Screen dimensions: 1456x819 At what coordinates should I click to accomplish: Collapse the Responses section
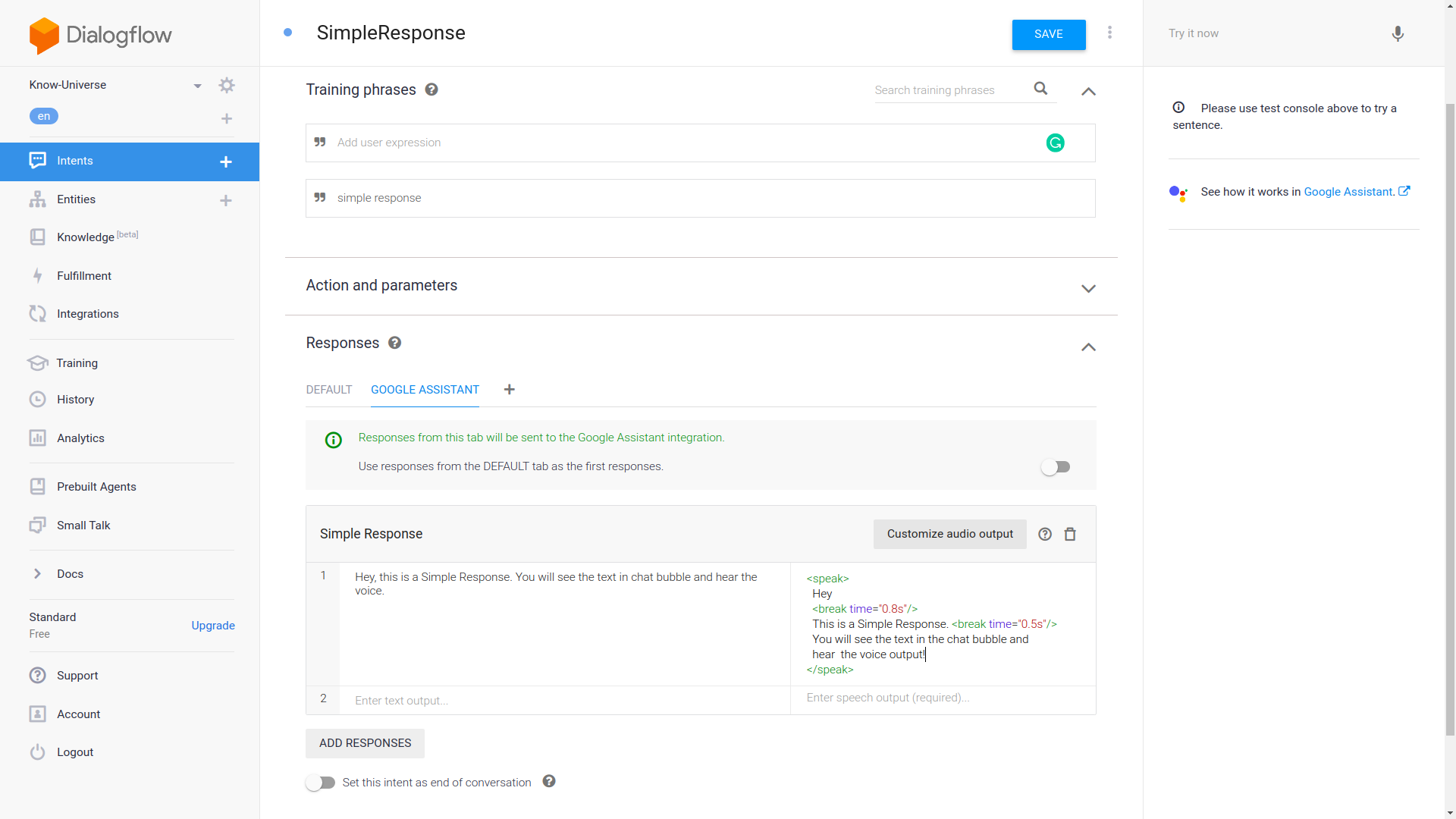(1088, 347)
